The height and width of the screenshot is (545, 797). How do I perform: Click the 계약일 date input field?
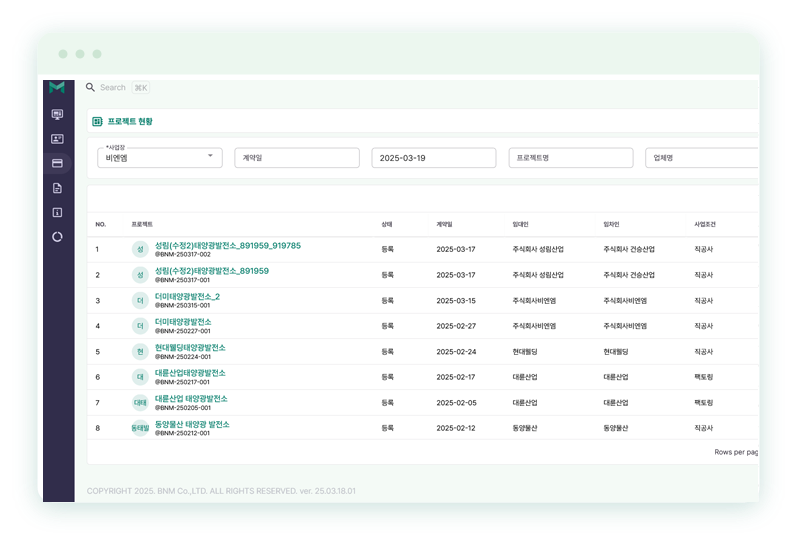click(297, 158)
